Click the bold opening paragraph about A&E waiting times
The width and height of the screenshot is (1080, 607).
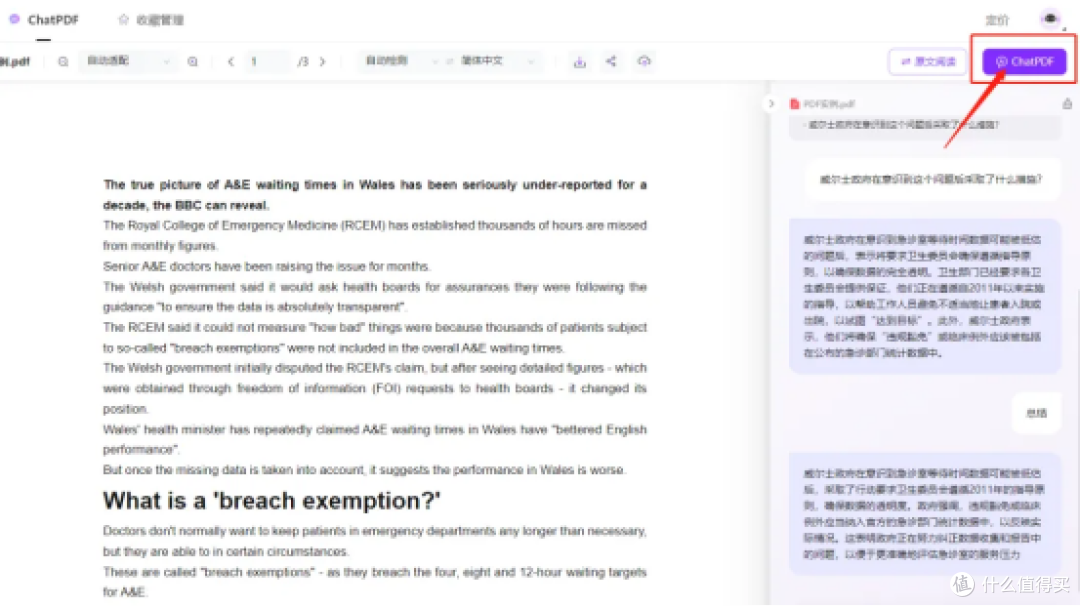(375, 195)
